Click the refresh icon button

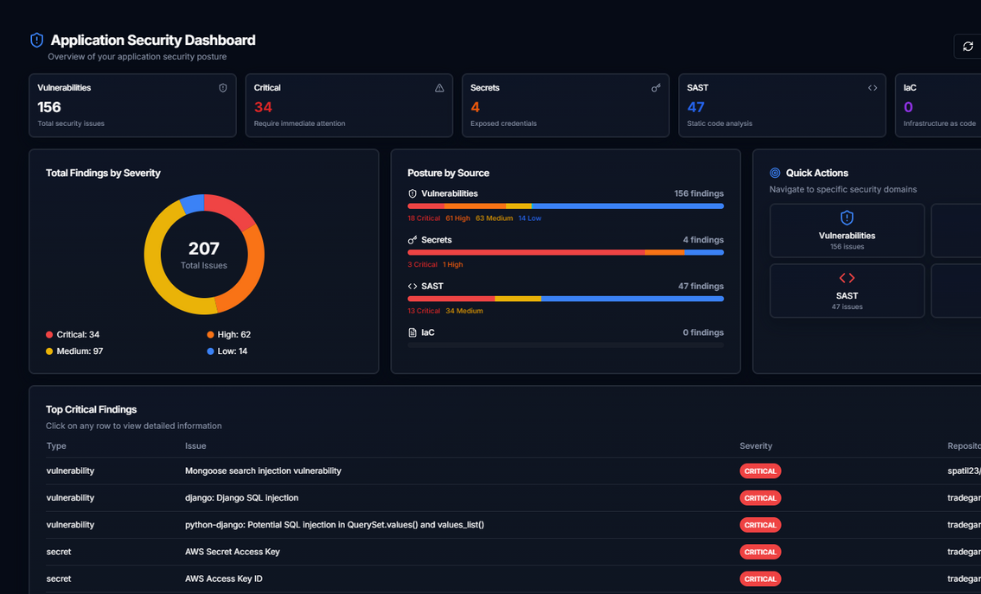click(x=967, y=46)
